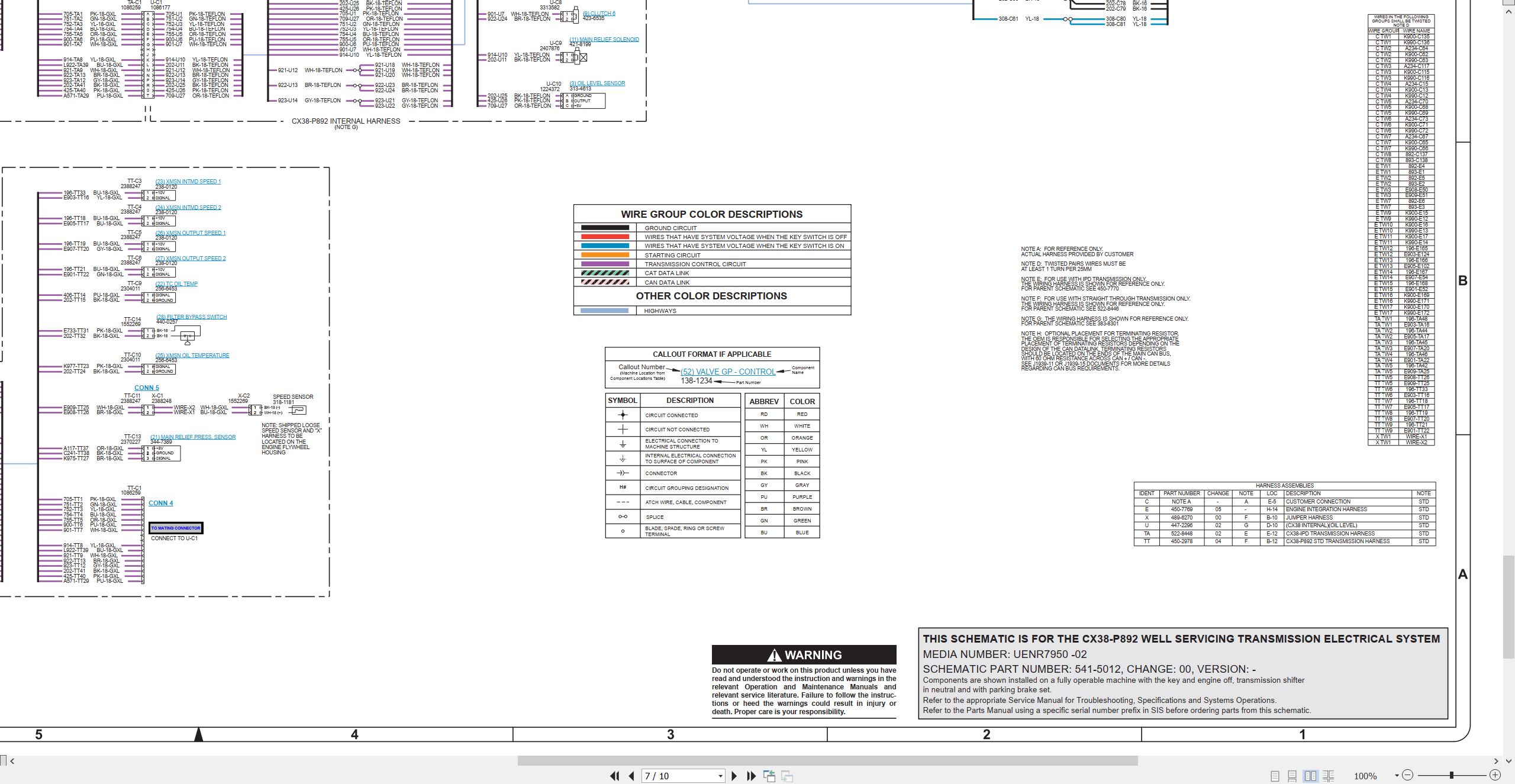Screen dimensions: 1515x784
Task: Click the vertical scrollbar thumb
Action: click(1509, 607)
